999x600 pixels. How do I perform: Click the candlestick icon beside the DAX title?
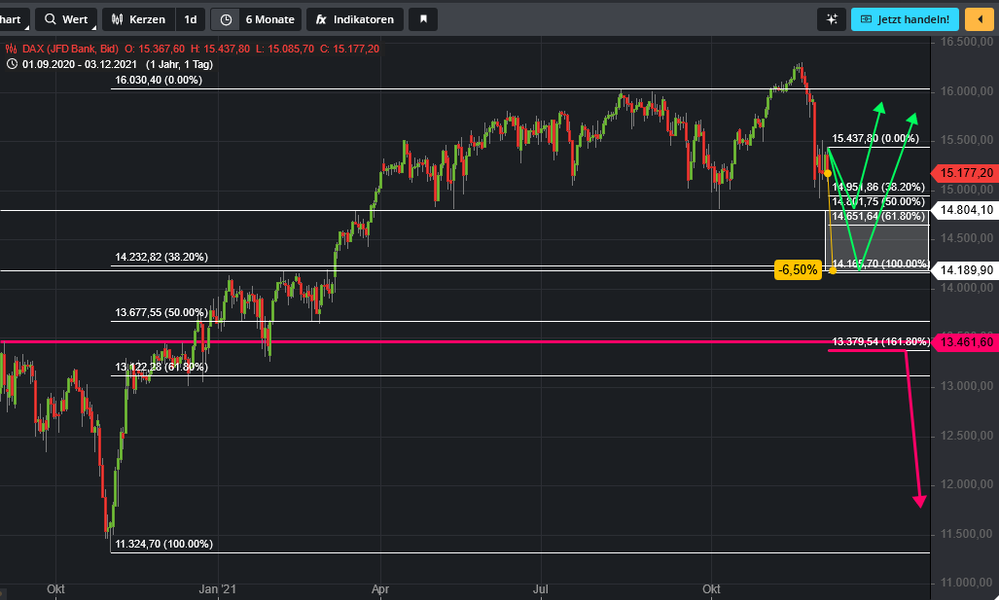[11, 48]
